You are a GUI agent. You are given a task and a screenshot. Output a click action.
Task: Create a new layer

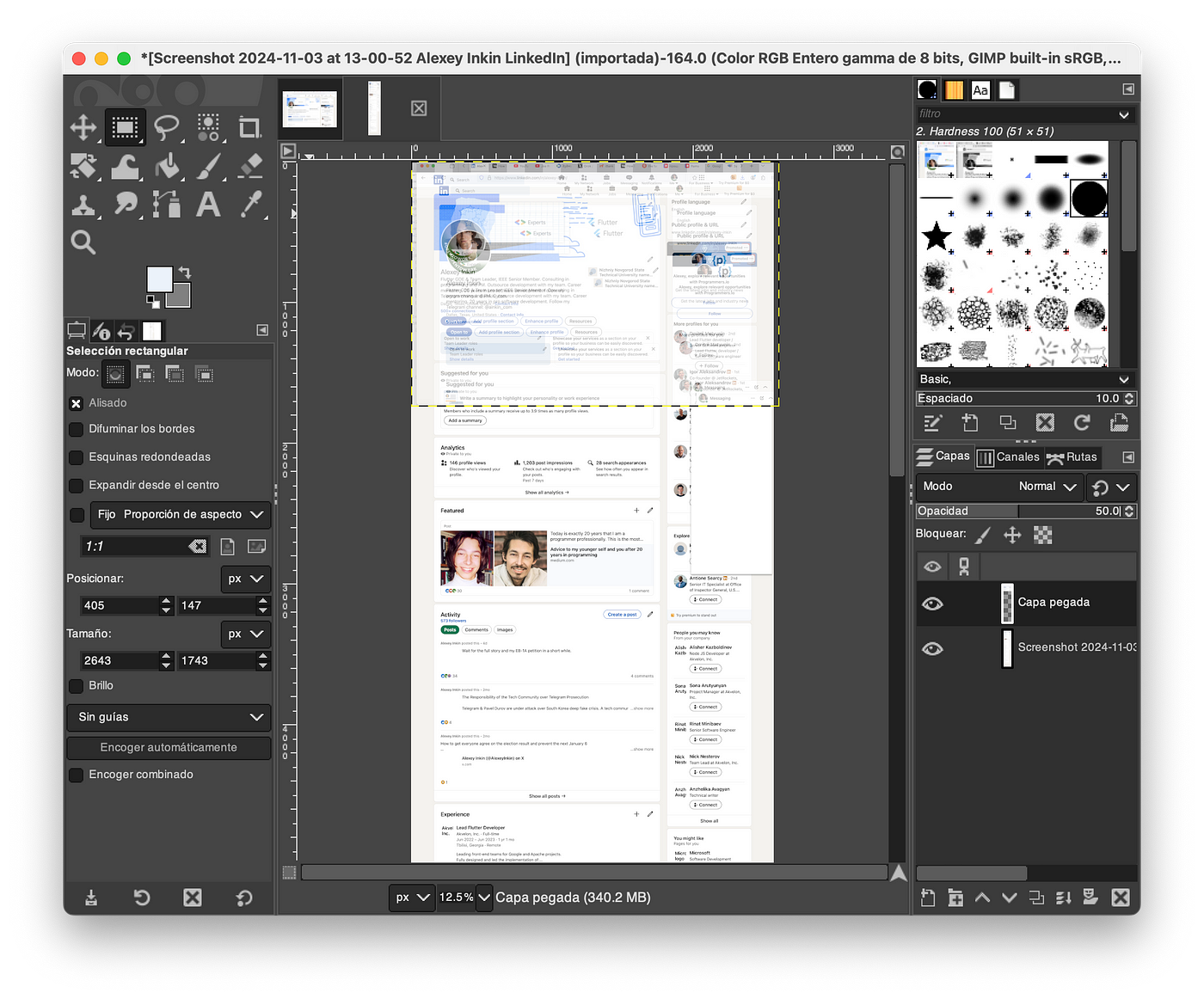(x=928, y=898)
